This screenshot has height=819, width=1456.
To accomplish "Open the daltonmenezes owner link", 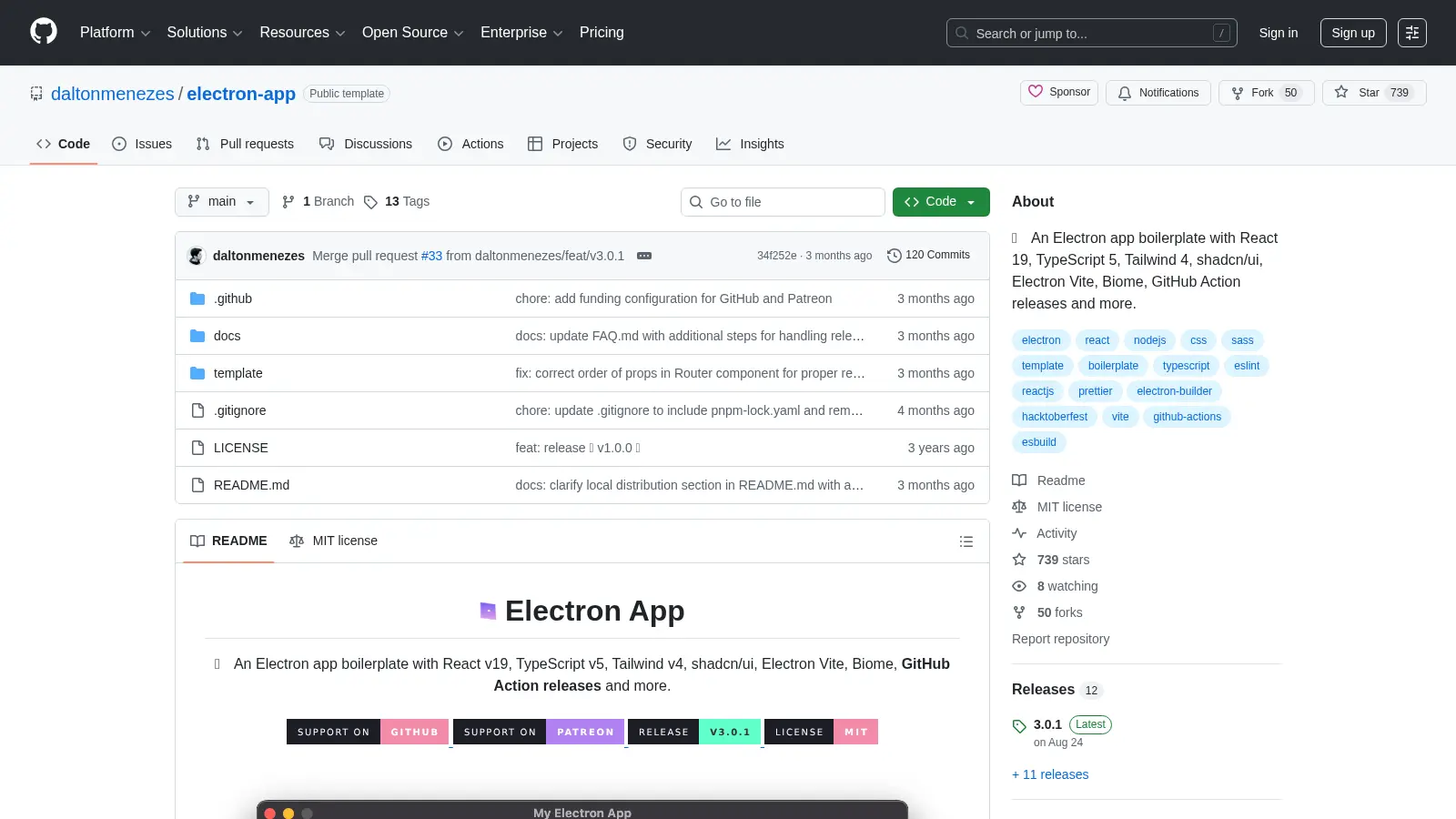I will click(x=112, y=94).
